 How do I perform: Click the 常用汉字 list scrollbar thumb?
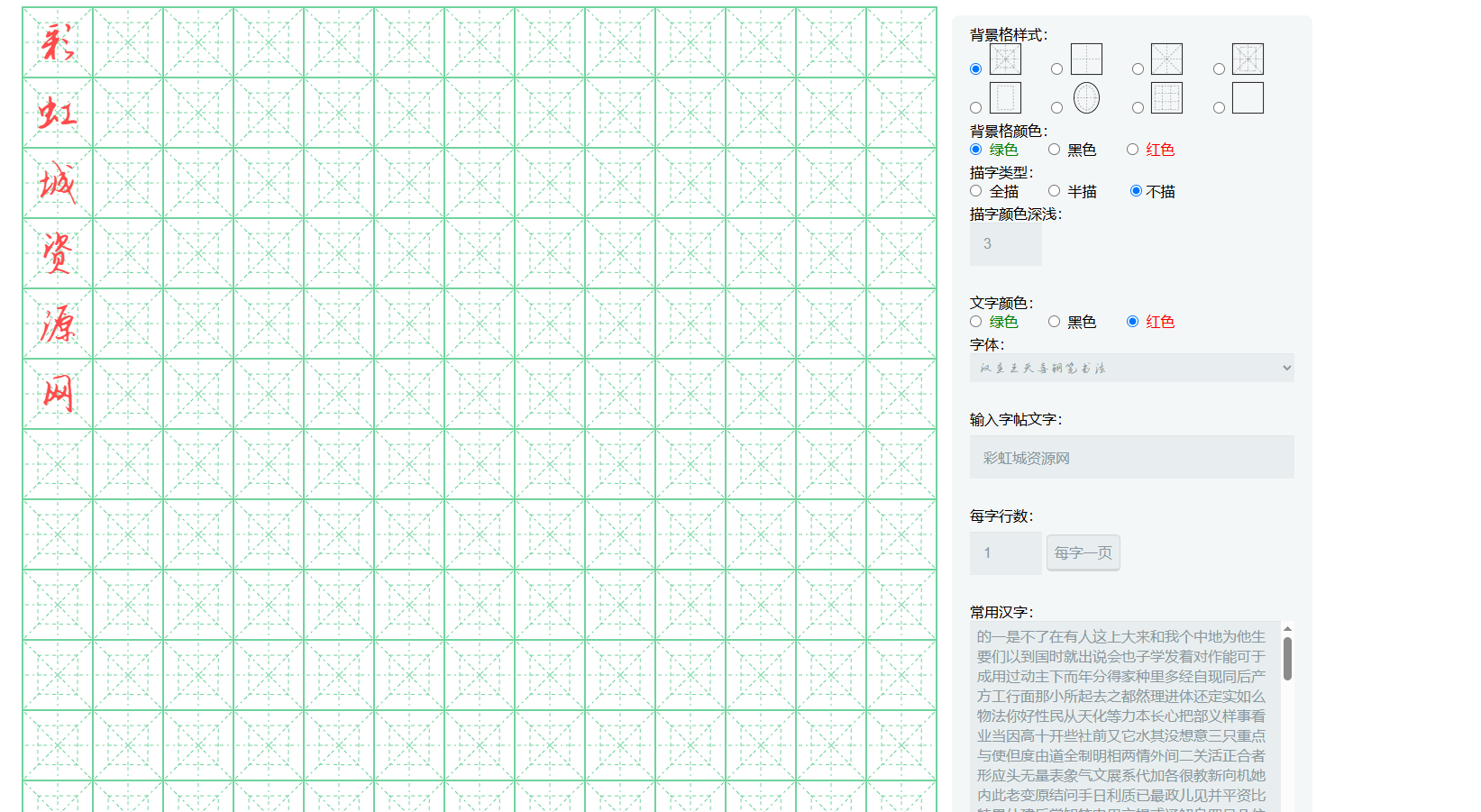(x=1287, y=659)
